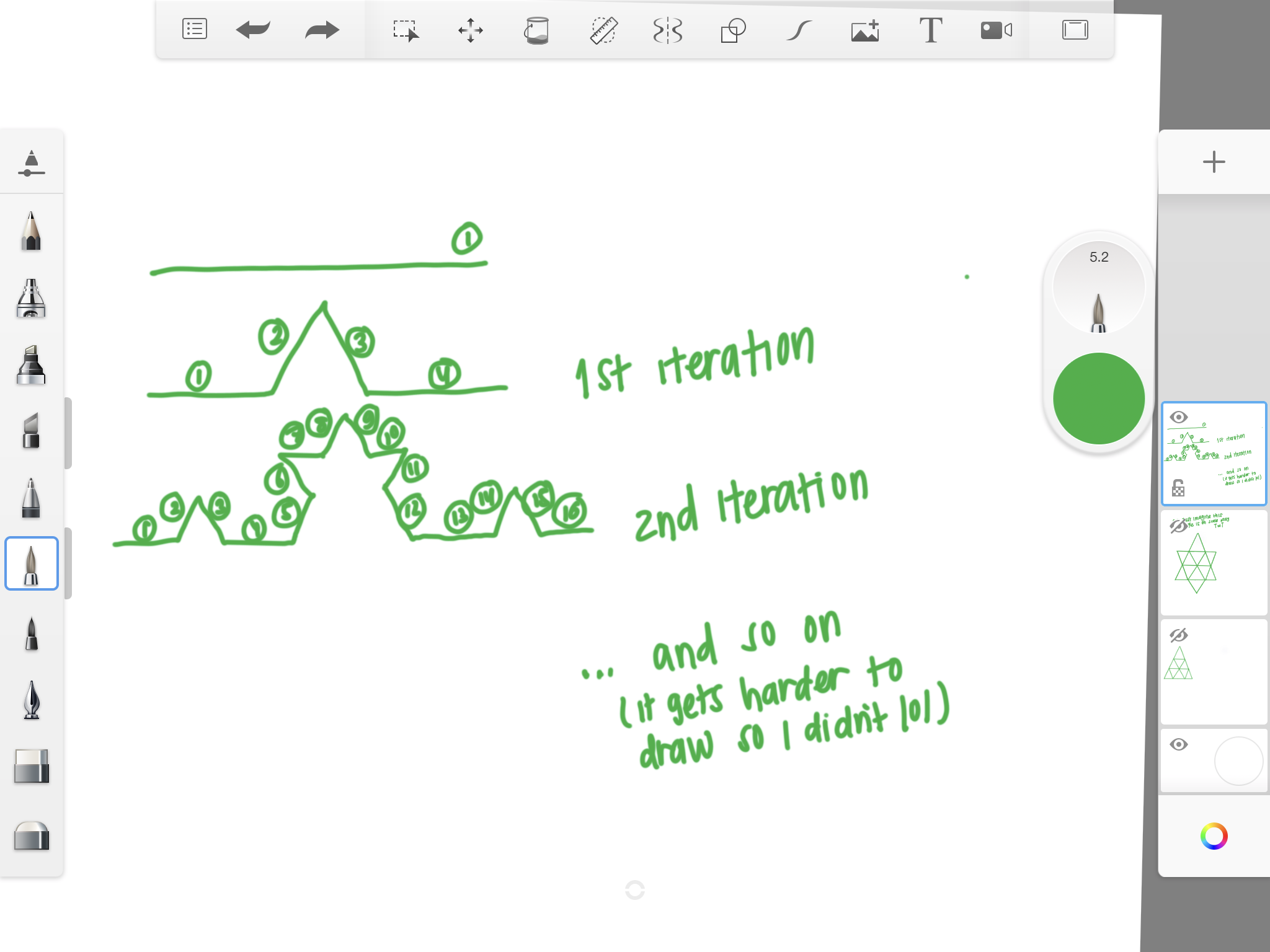Select the rectangular selection tool
The image size is (1270, 952).
tap(406, 30)
